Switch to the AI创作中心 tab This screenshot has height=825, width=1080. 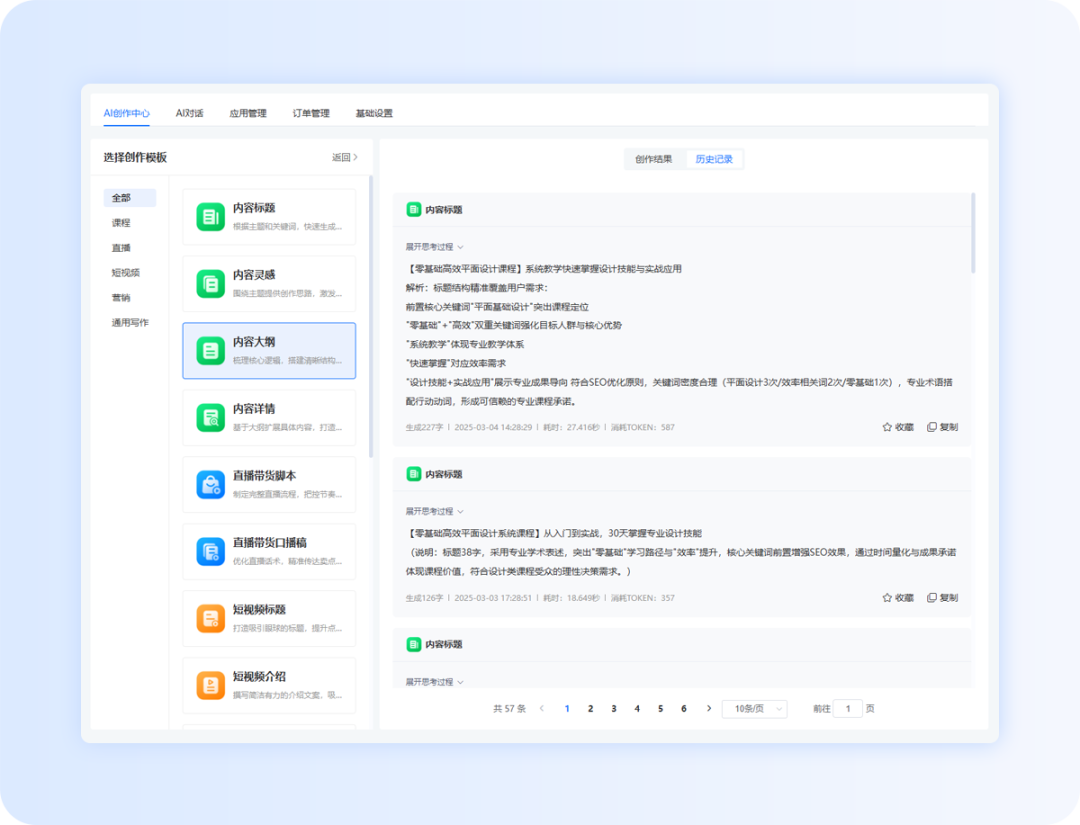[x=127, y=113]
